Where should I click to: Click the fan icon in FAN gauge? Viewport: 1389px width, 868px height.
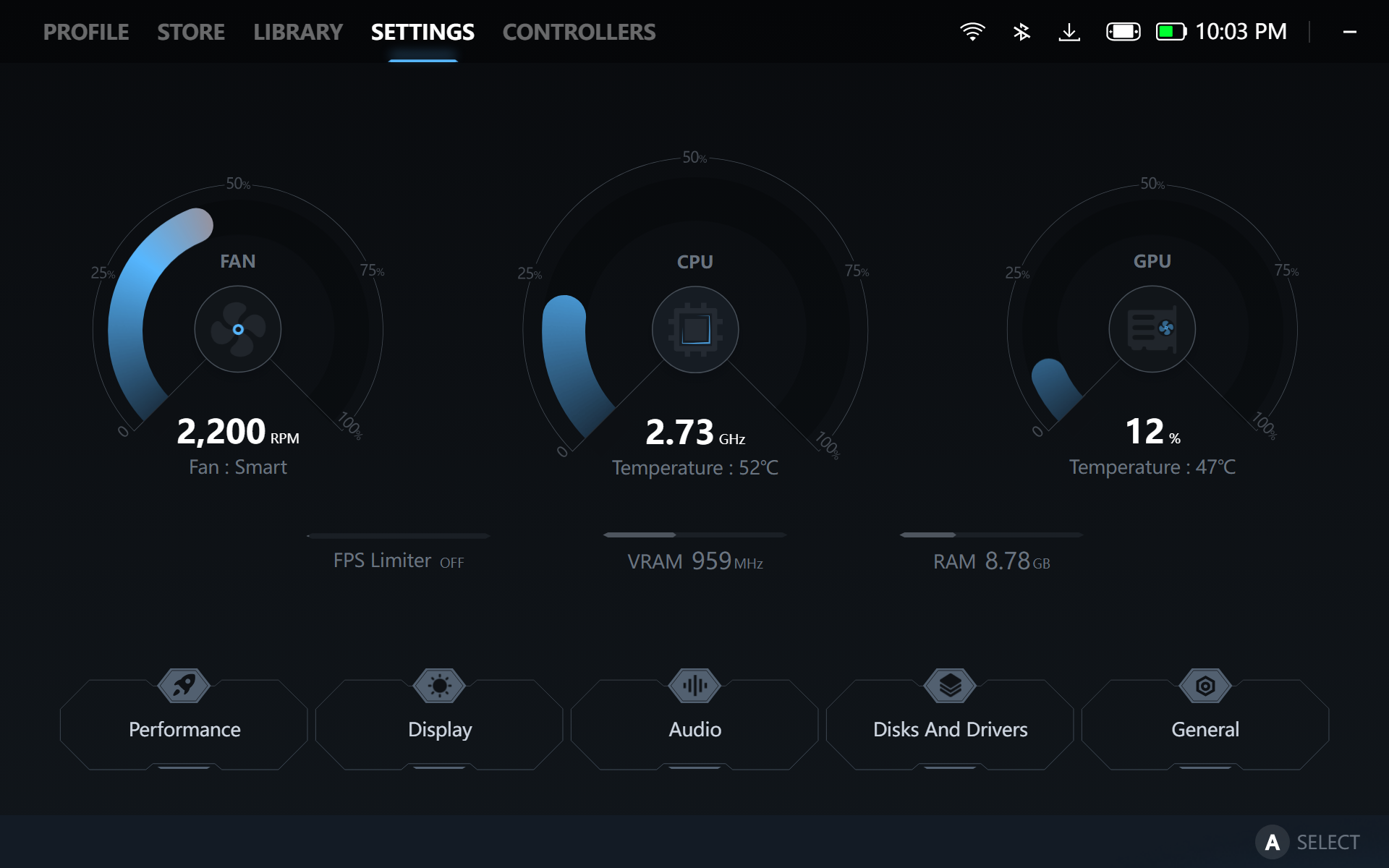click(x=237, y=329)
